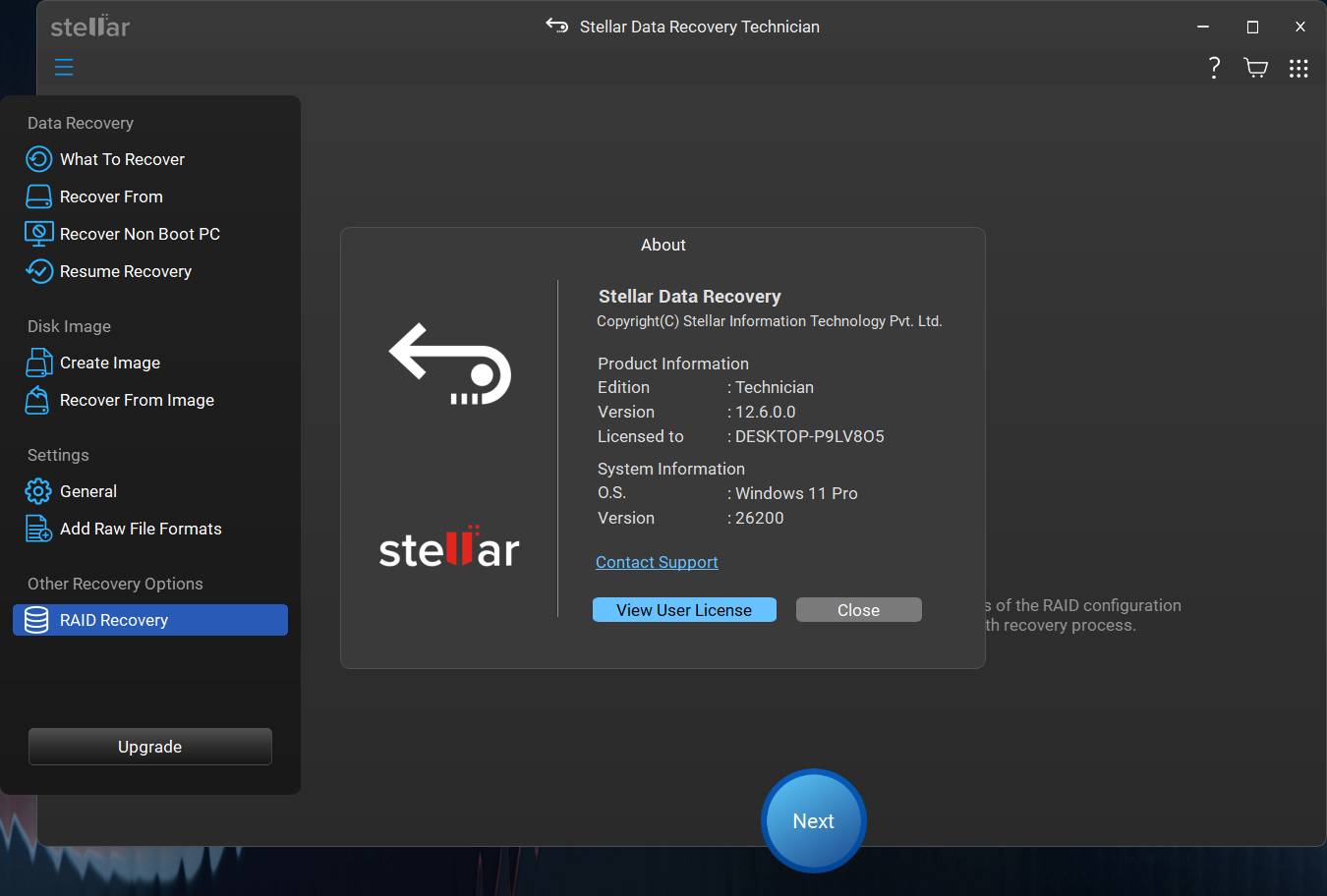1327x896 pixels.
Task: Click the licensed name DESKTOP-P9LV8O5
Action: click(x=810, y=436)
